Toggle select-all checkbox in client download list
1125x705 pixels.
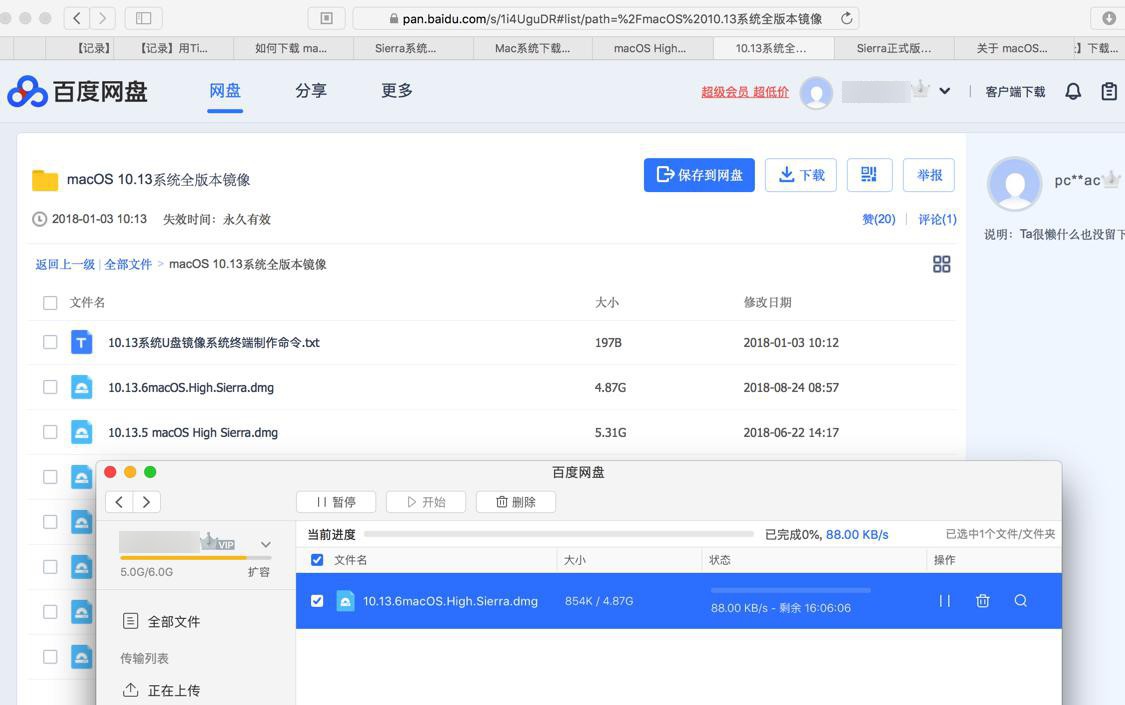316,559
